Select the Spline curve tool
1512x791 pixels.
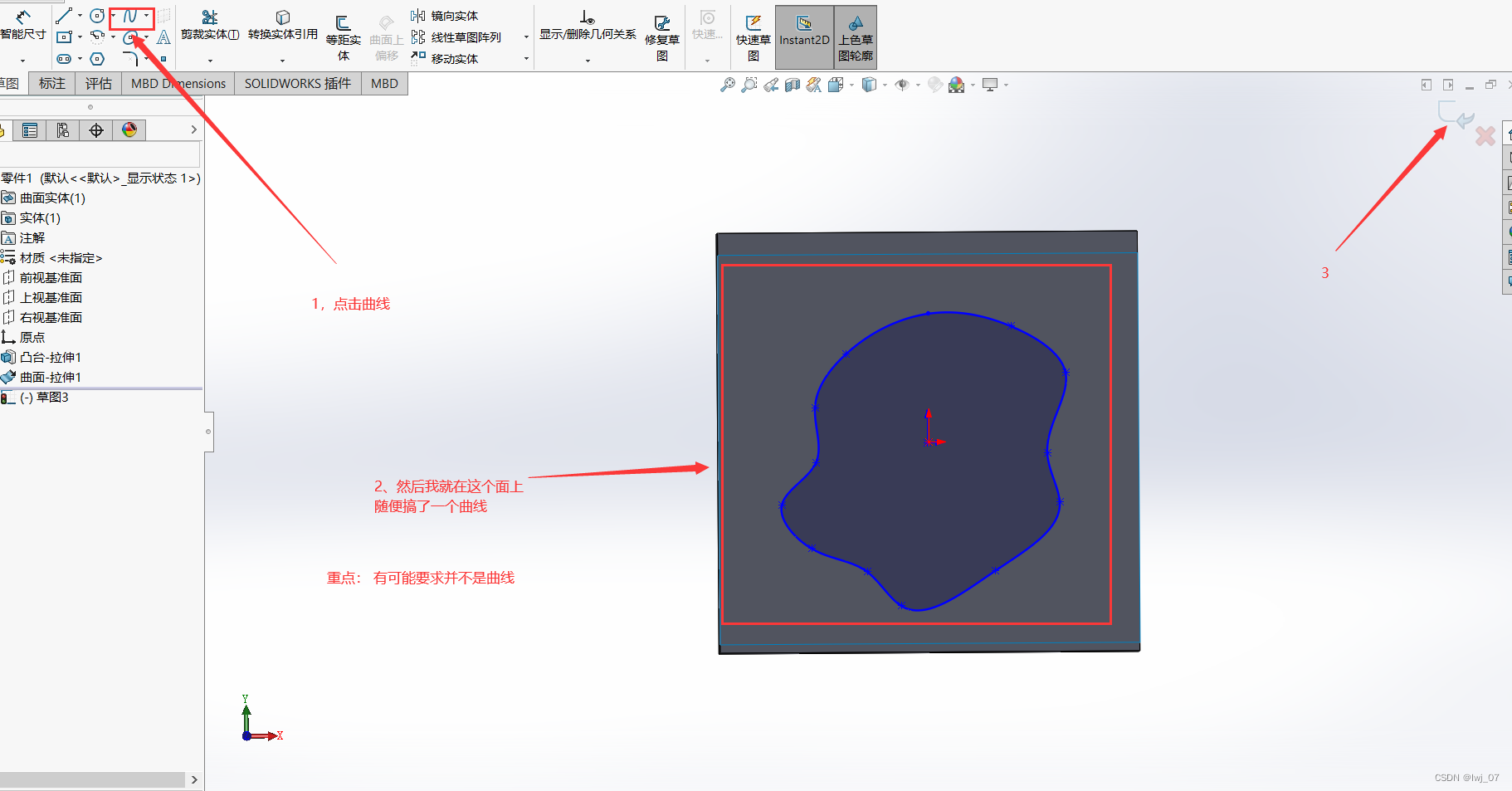point(129,16)
